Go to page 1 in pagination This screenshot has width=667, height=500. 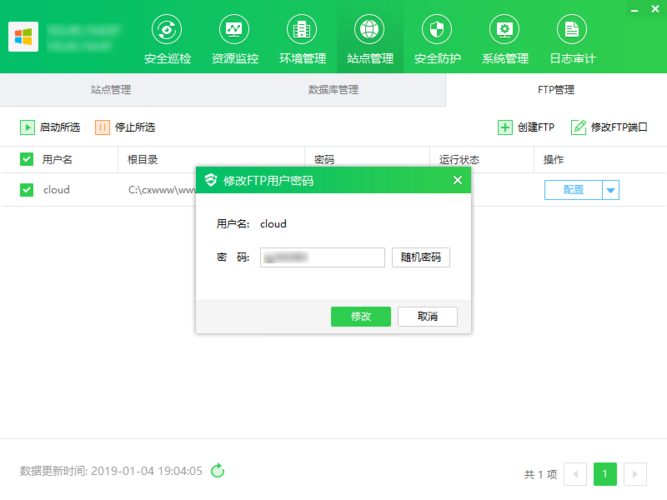click(605, 474)
